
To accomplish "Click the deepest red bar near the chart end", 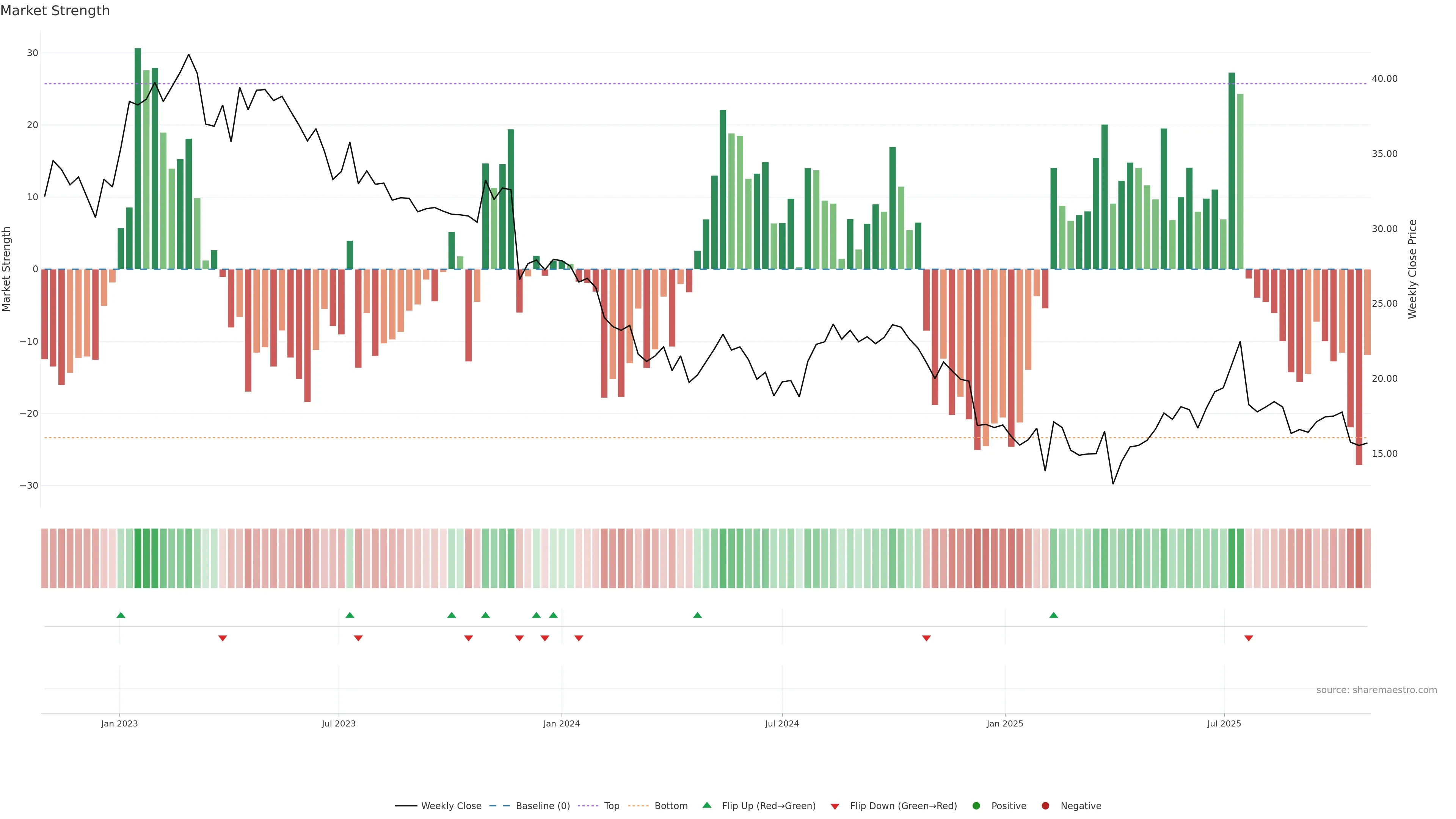I will click(x=1358, y=367).
